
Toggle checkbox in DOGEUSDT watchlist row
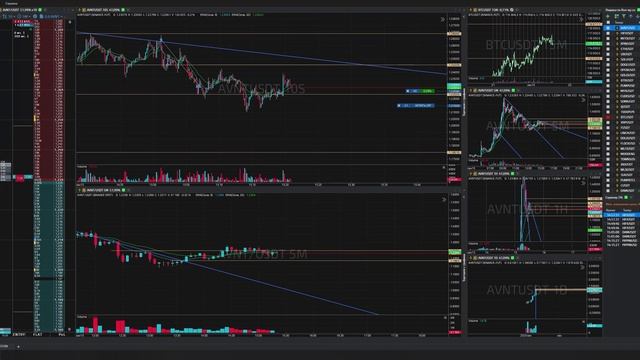point(608,64)
